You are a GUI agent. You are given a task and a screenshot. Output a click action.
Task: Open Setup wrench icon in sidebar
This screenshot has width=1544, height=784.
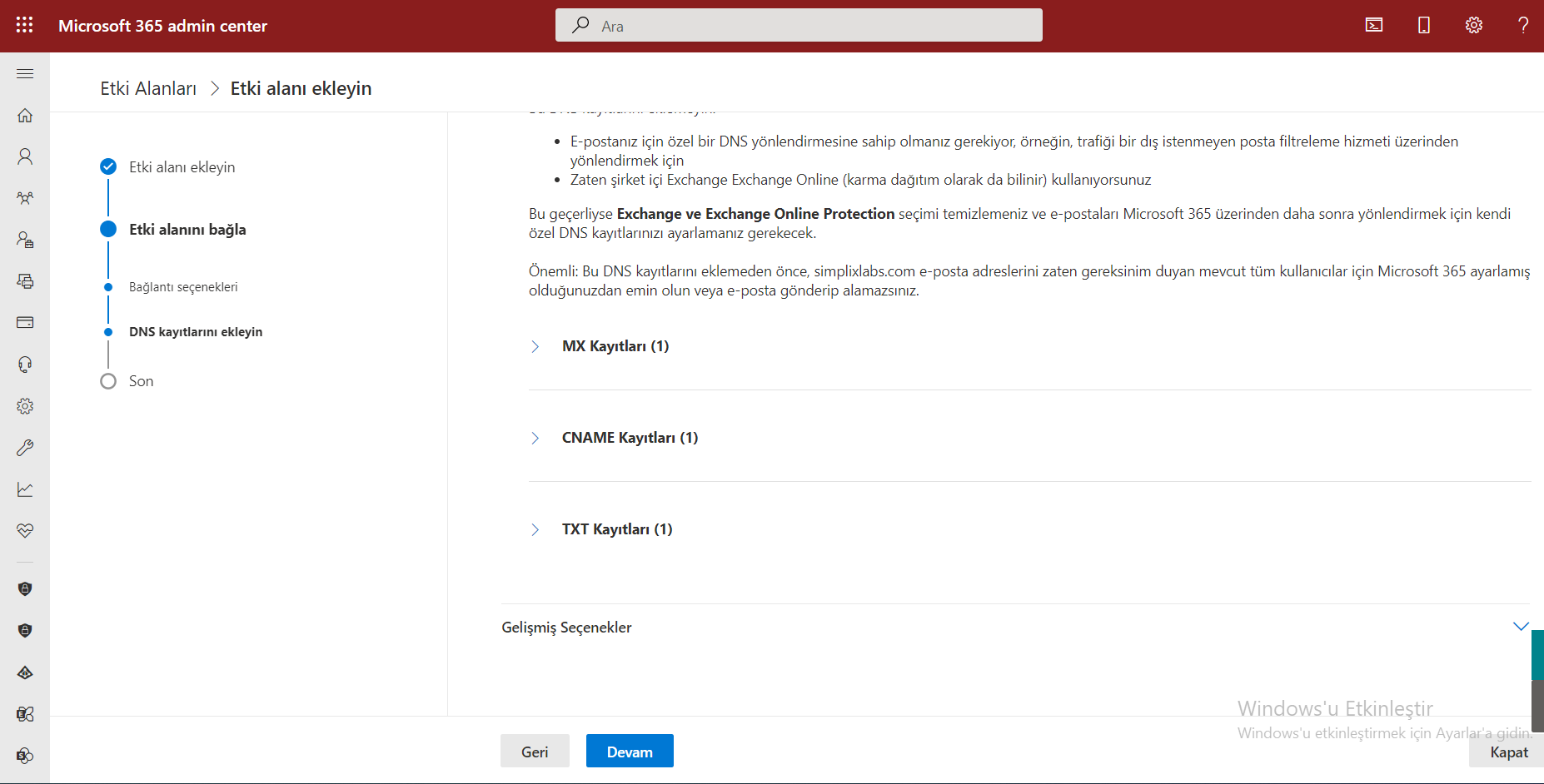click(x=25, y=448)
